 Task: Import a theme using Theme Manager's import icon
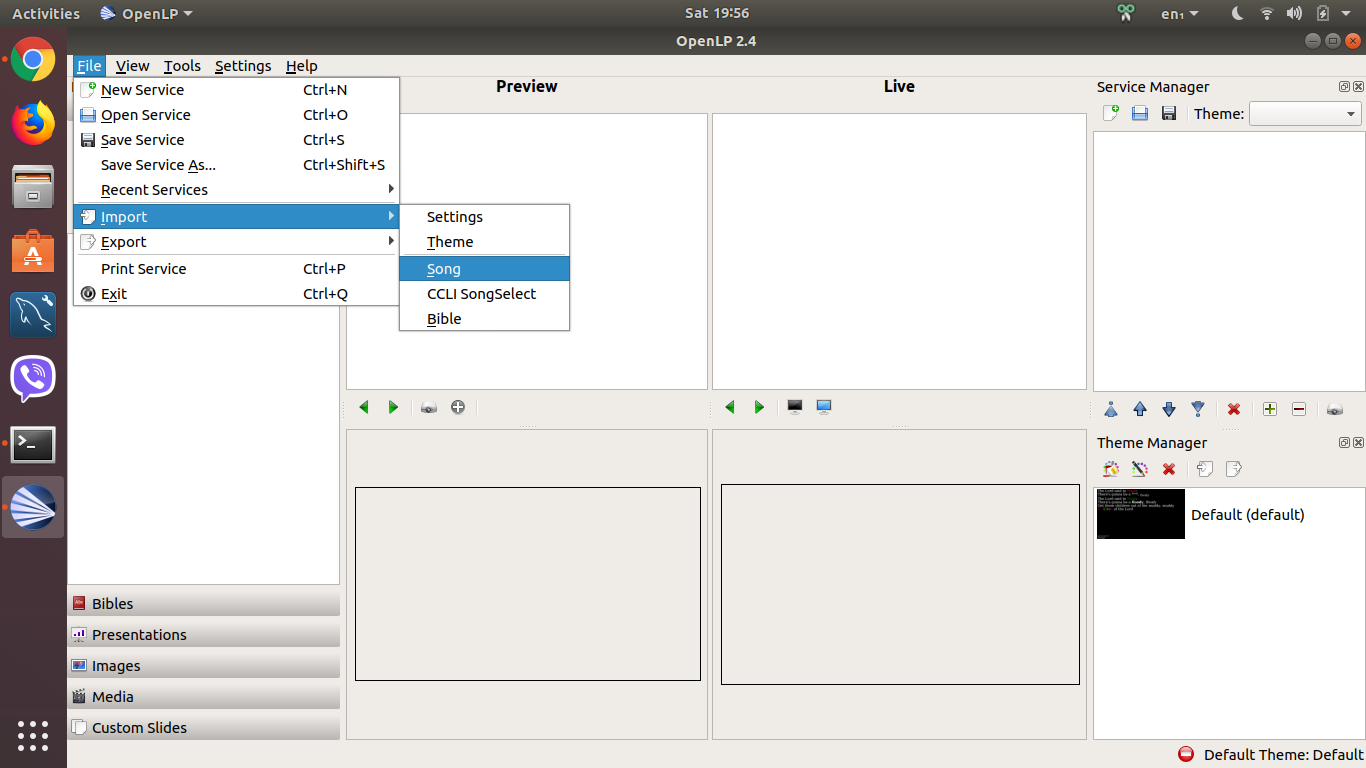[x=1205, y=469]
